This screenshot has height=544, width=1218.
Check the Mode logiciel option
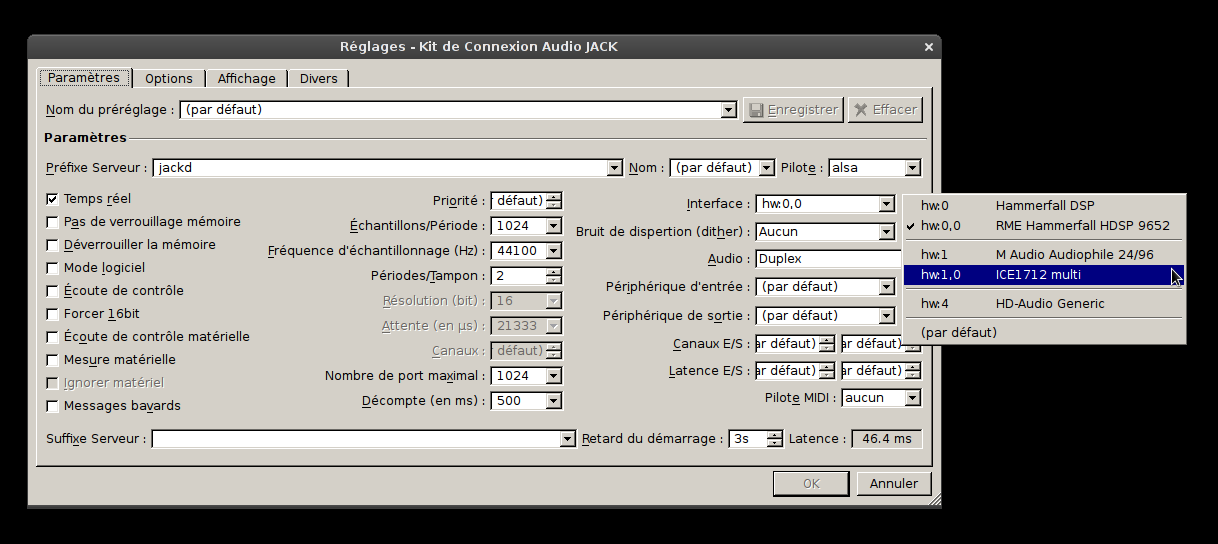53,268
